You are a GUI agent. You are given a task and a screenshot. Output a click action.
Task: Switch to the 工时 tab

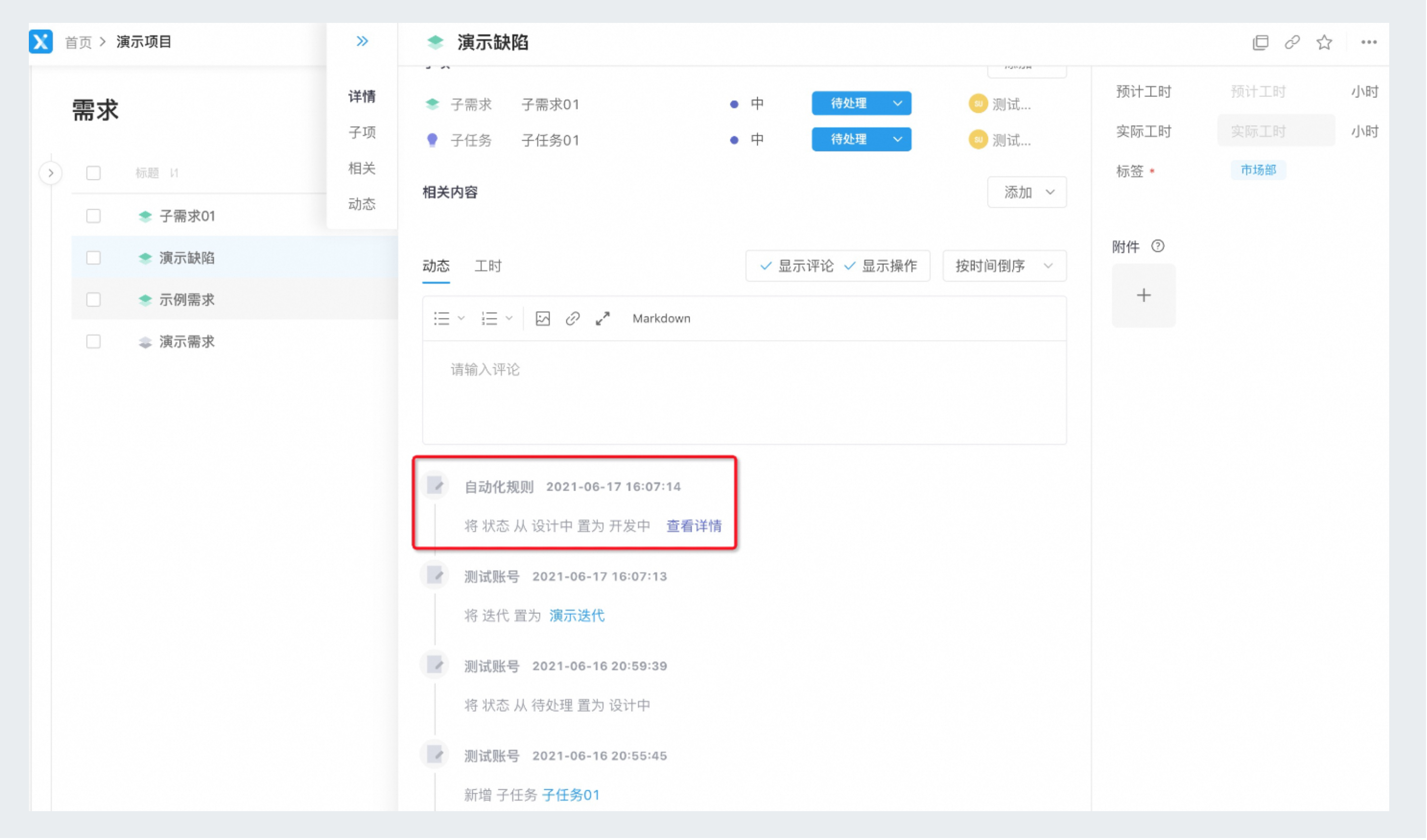tap(488, 266)
